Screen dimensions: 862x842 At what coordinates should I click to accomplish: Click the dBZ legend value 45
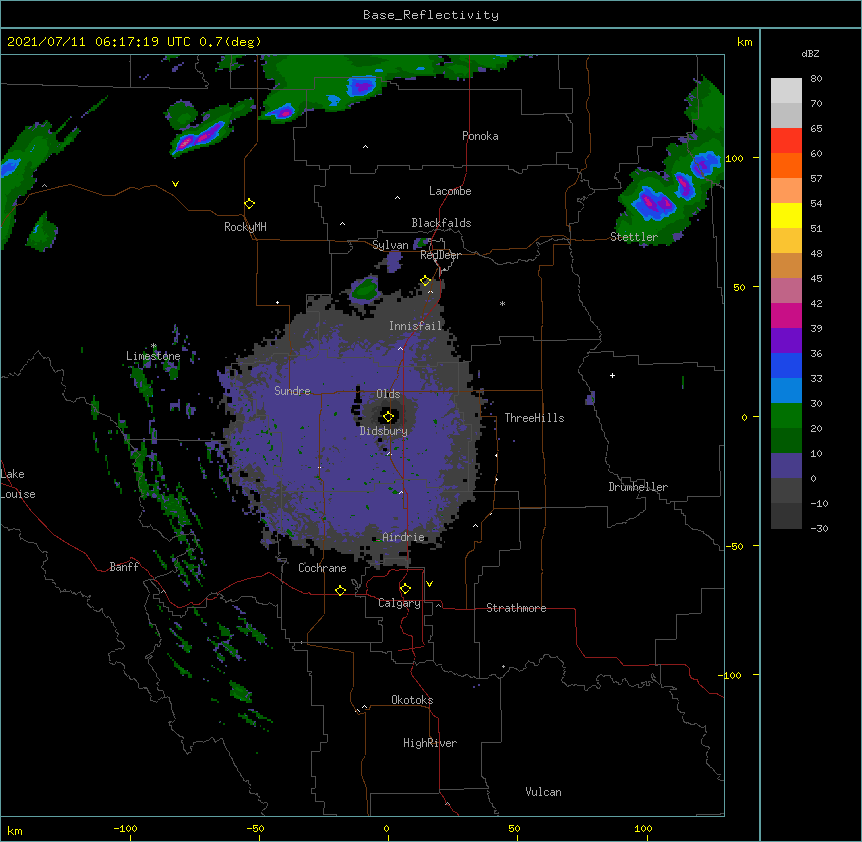(x=816, y=278)
